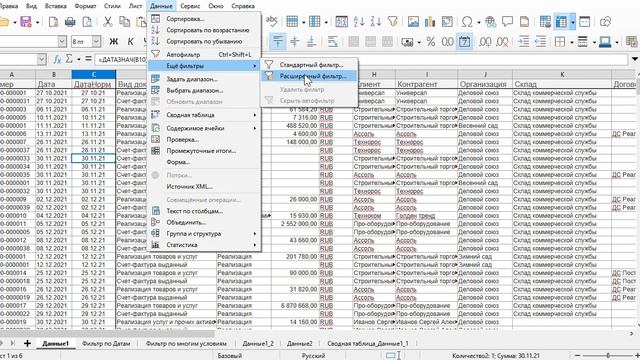Image resolution: width=640 pixels, height=360 pixels.
Task: Open the freeze rows dropdown arrow
Action: coord(573,22)
